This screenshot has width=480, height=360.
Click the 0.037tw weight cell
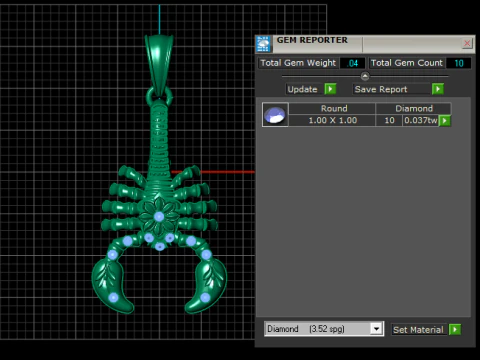click(x=421, y=120)
